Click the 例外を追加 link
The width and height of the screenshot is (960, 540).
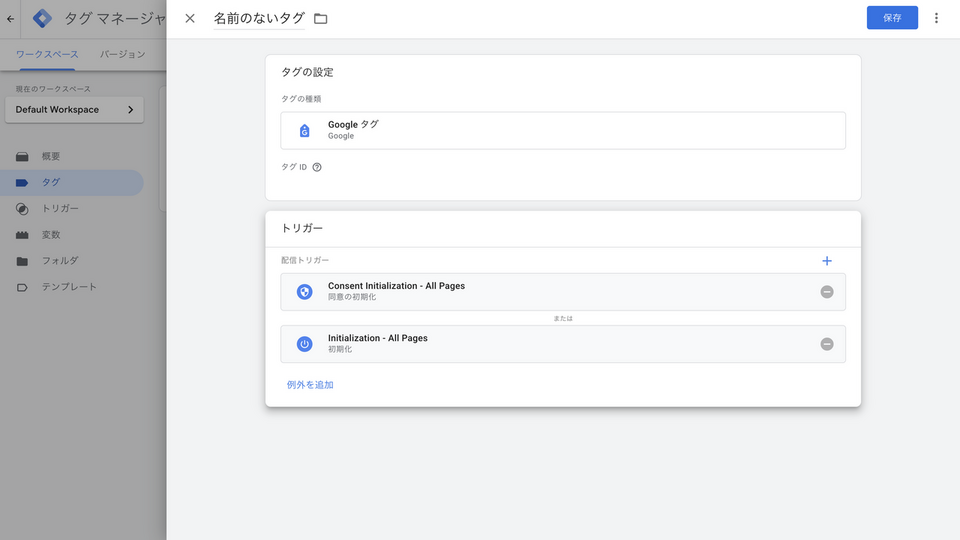click(x=310, y=384)
